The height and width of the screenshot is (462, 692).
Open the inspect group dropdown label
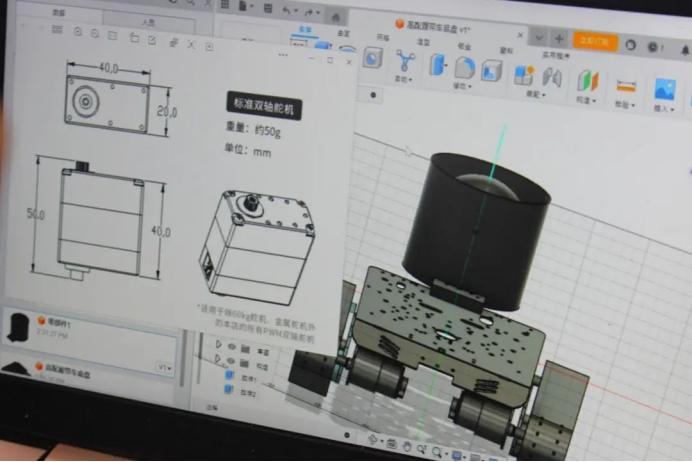[624, 105]
